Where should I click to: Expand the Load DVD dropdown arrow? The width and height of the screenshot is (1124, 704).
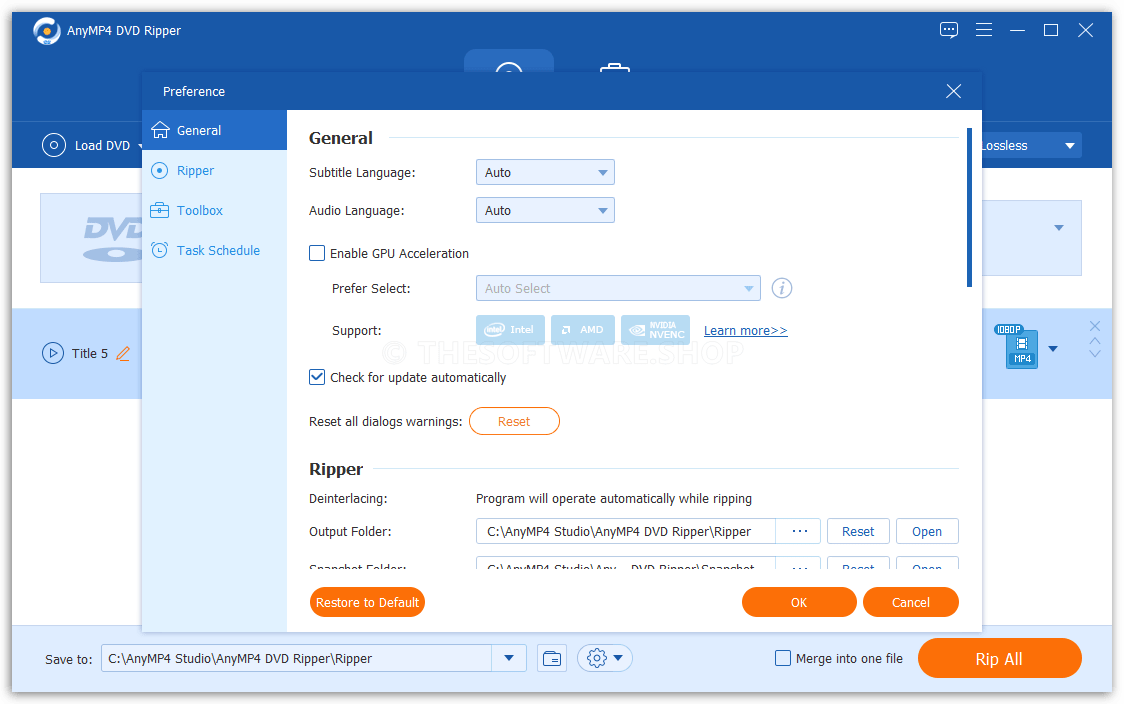point(140,146)
